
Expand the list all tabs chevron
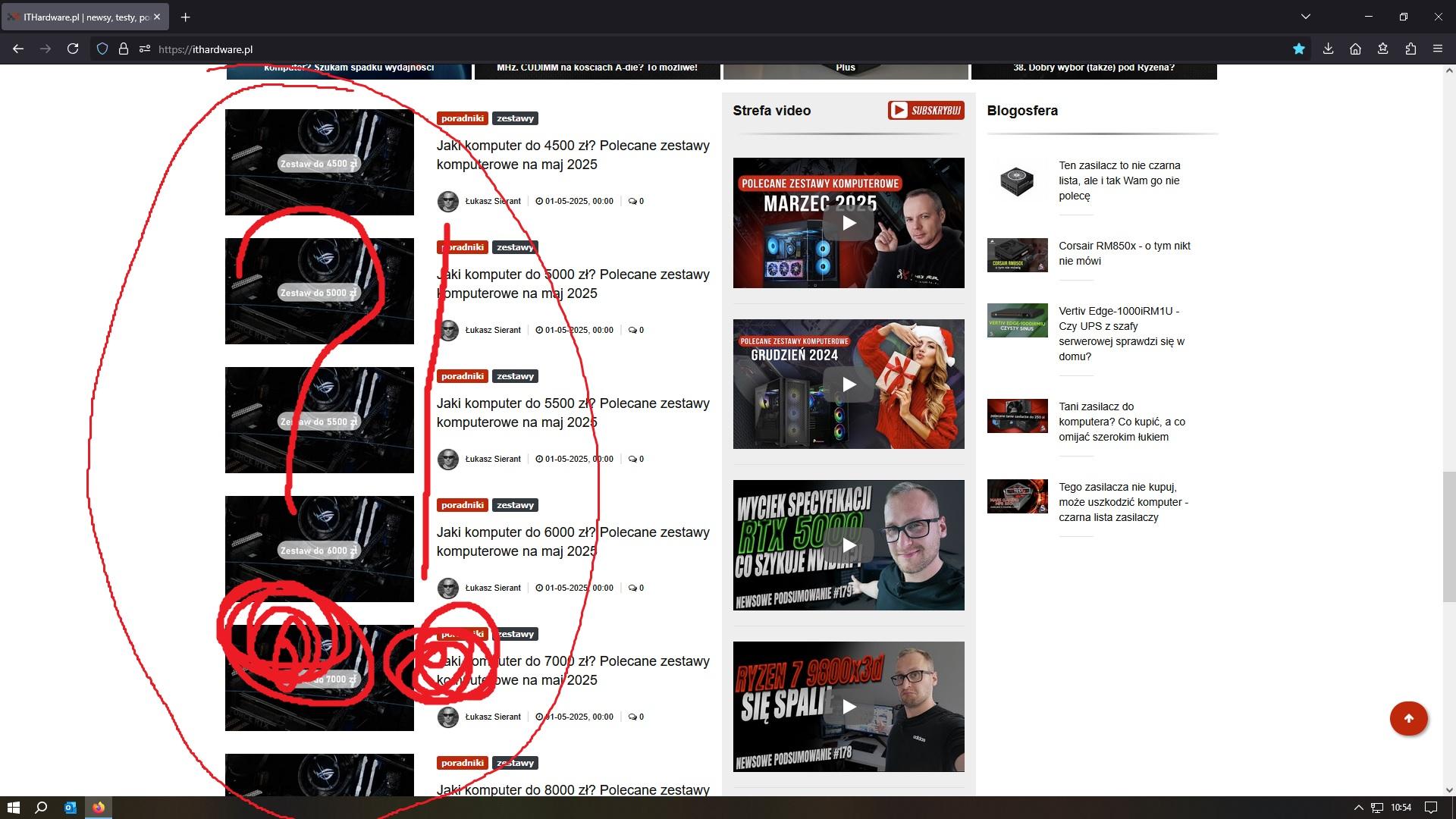[x=1306, y=17]
